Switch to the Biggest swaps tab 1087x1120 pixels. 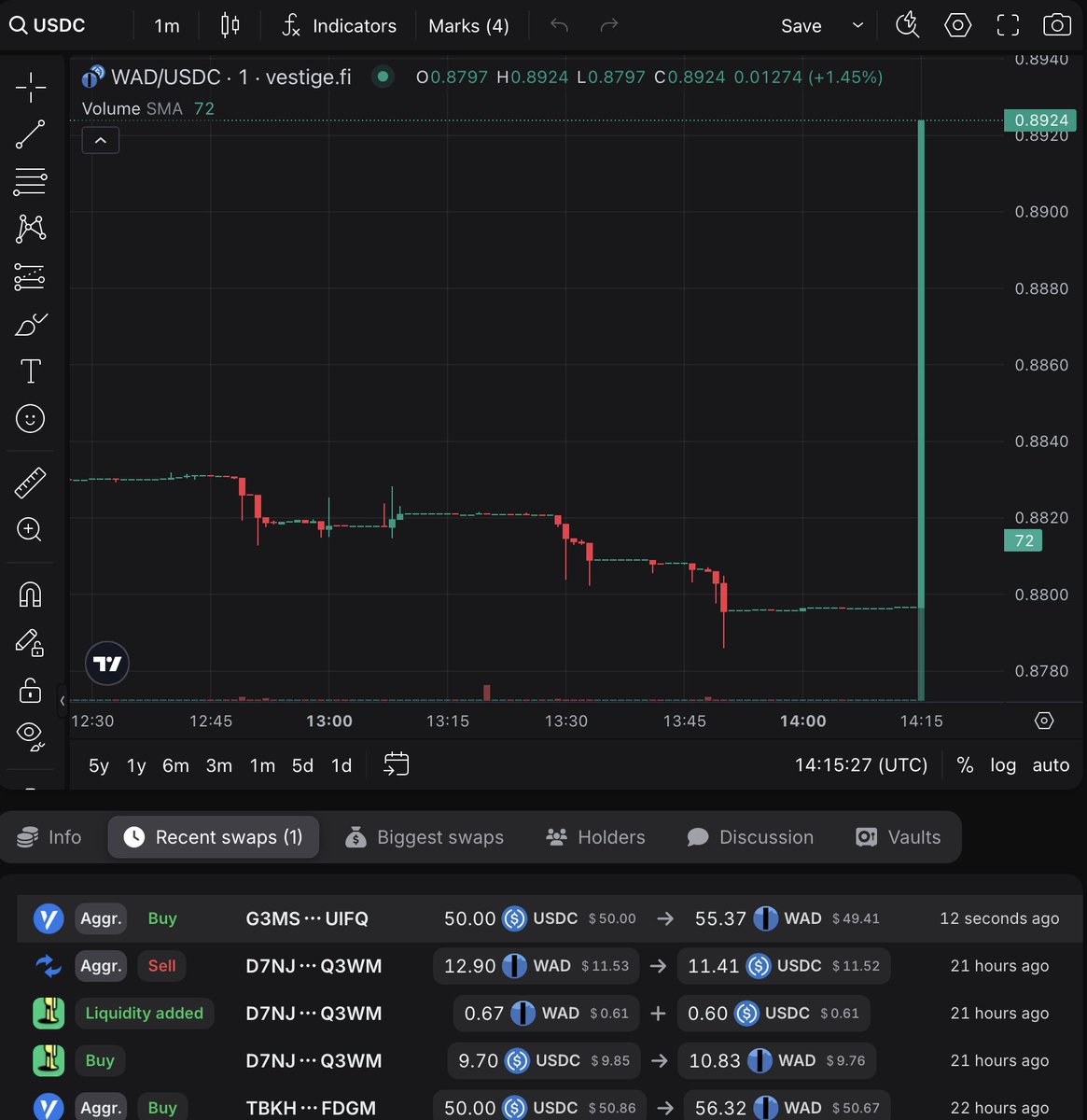[x=425, y=837]
